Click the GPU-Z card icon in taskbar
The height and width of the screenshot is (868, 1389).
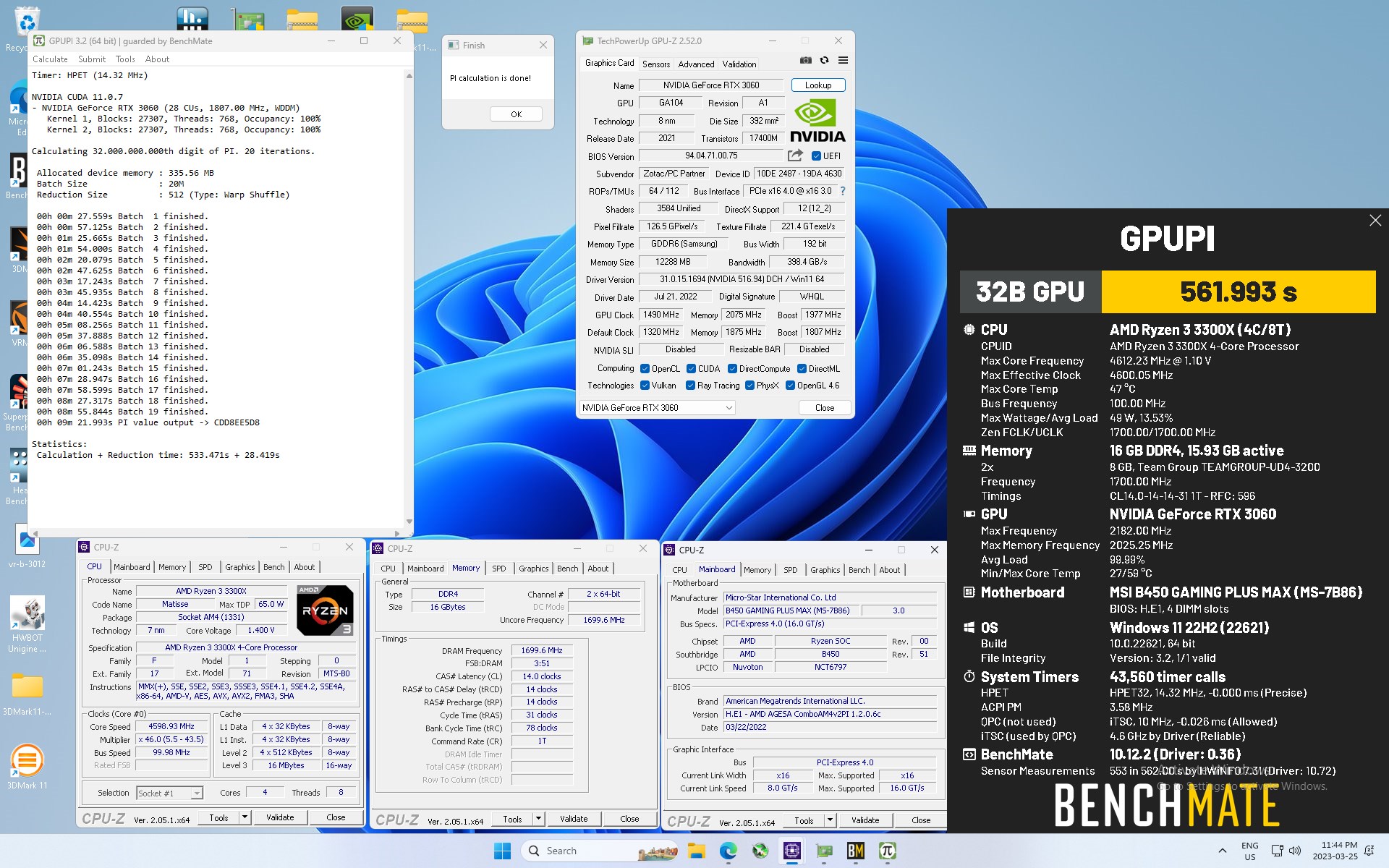[x=824, y=851]
